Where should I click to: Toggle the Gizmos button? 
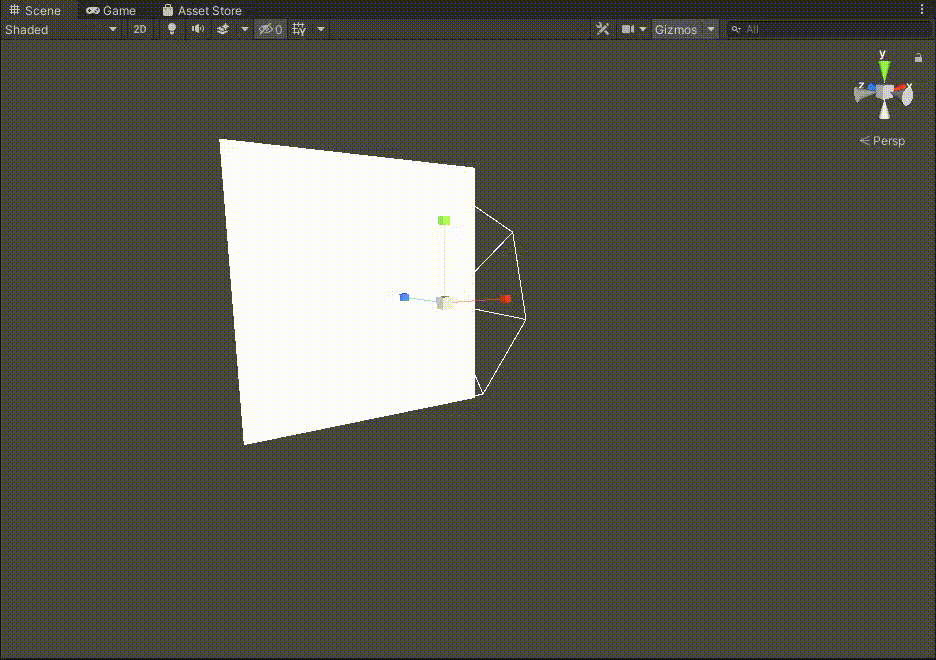pos(676,29)
